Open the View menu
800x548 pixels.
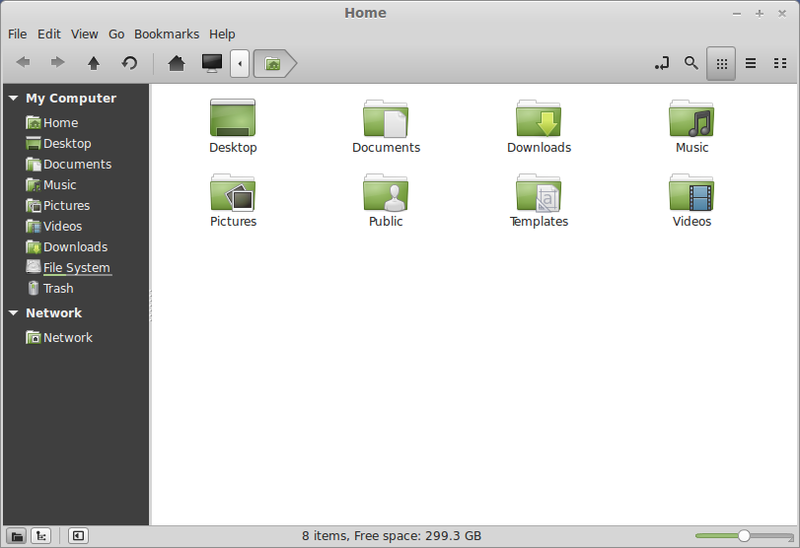pos(84,34)
